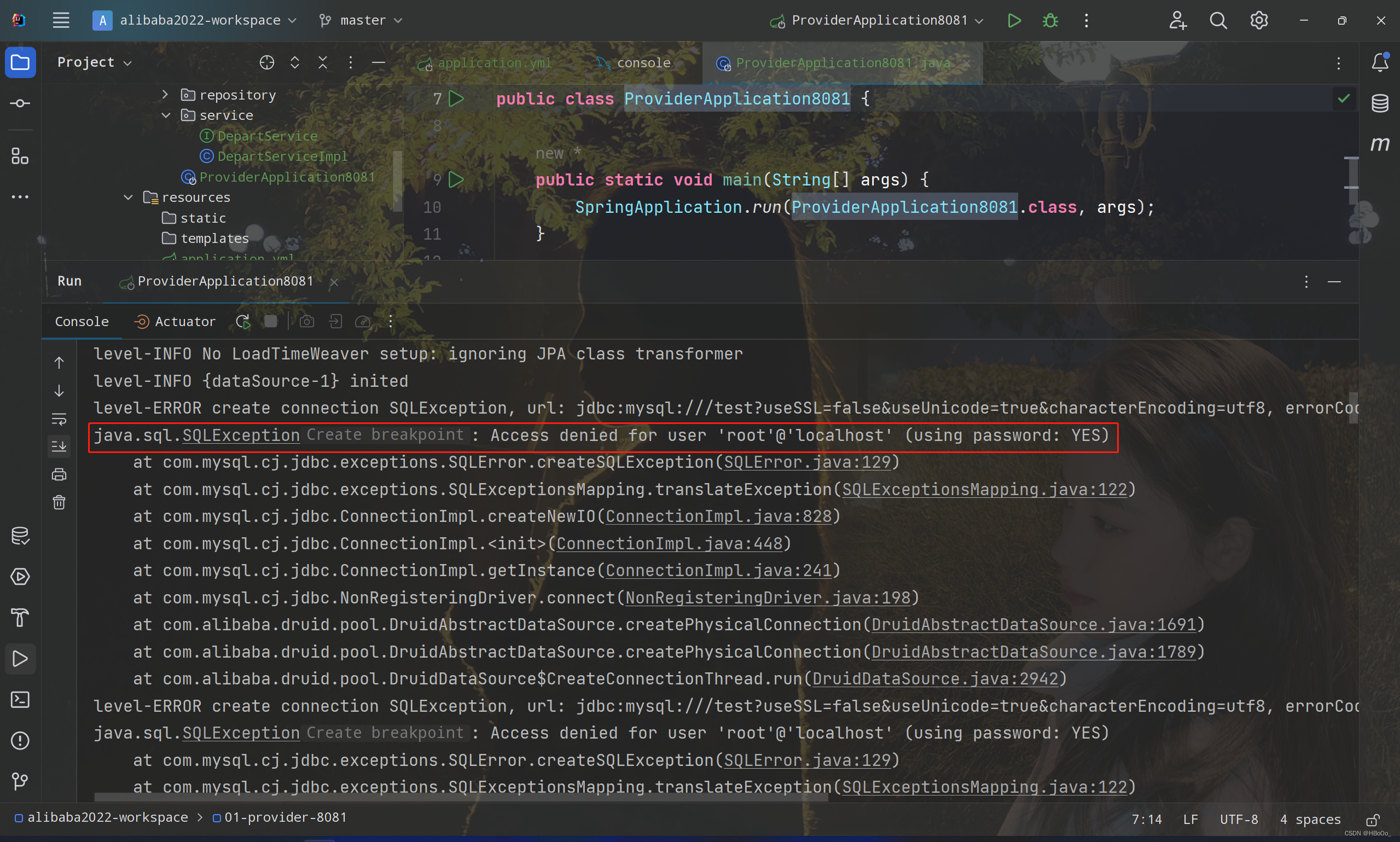
Task: Open ProviderApplication8081 run configuration dropdown
Action: [x=877, y=20]
